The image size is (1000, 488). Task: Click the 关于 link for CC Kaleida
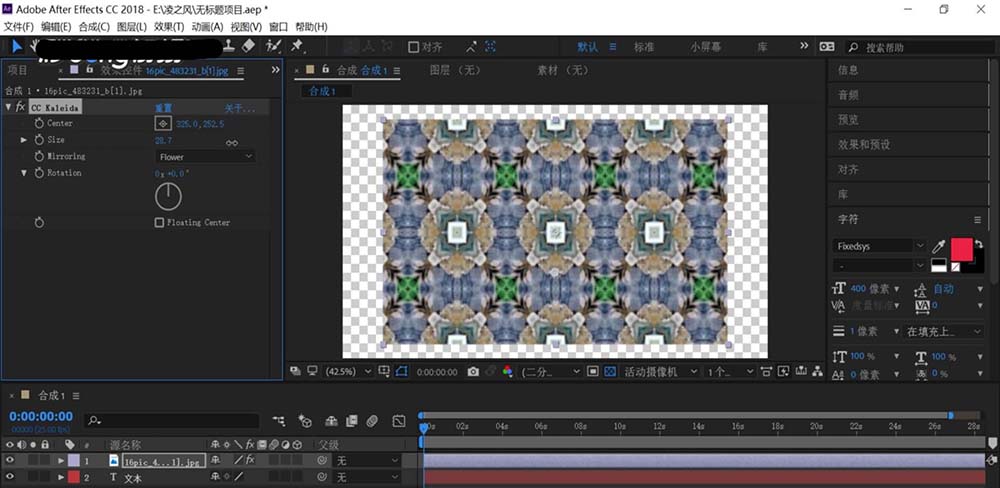[234, 107]
